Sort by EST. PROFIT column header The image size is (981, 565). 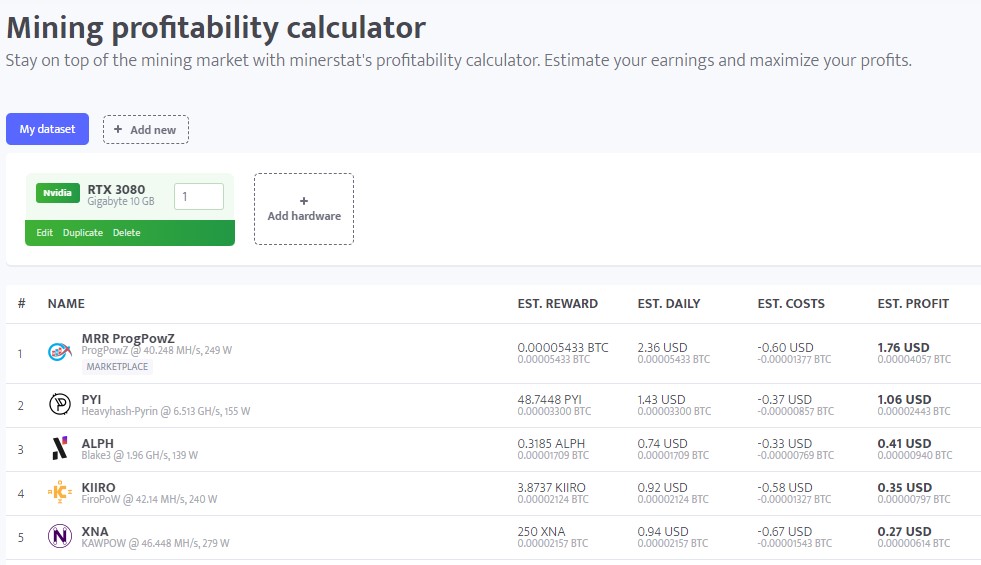[x=913, y=303]
